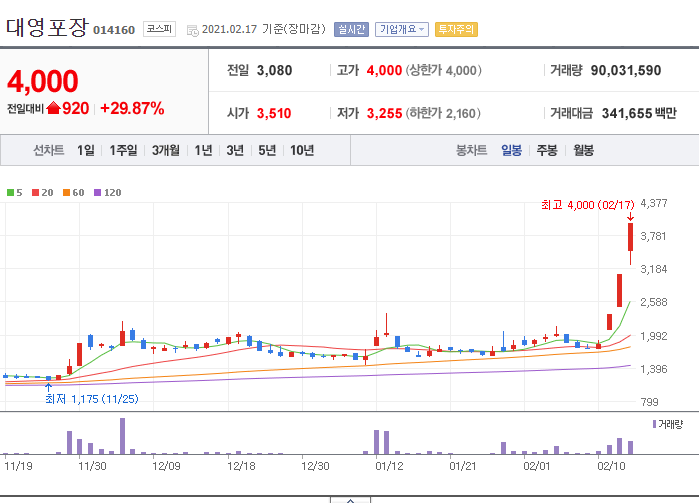Click the 최저 1,175 (11/25) annotation
The width and height of the screenshot is (699, 503).
tap(92, 399)
